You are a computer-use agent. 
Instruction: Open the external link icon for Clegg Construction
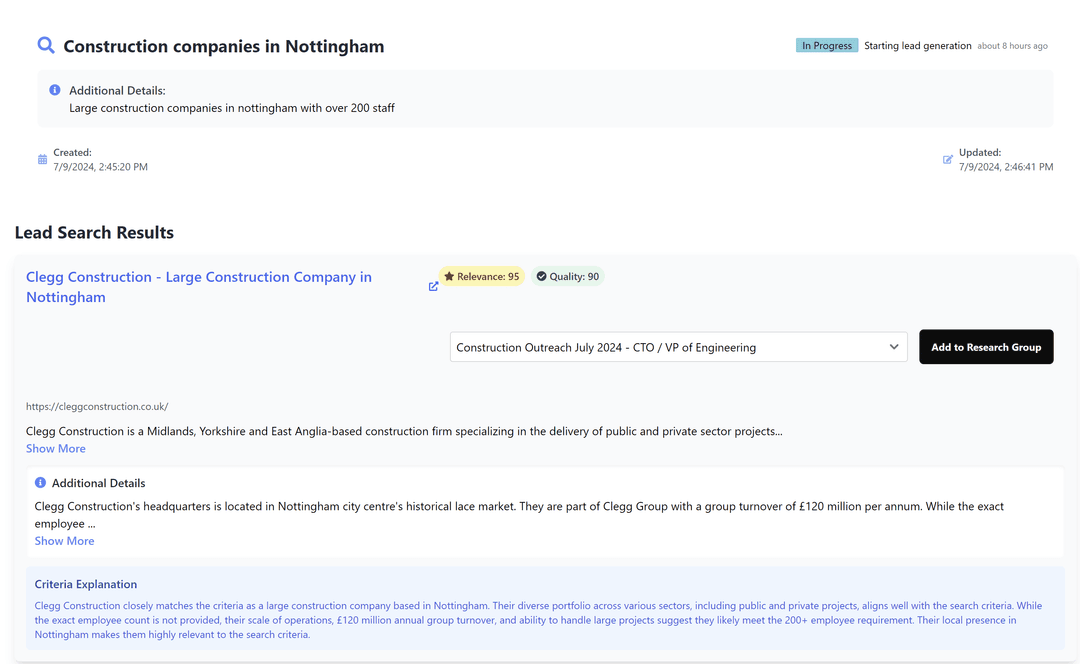point(433,286)
